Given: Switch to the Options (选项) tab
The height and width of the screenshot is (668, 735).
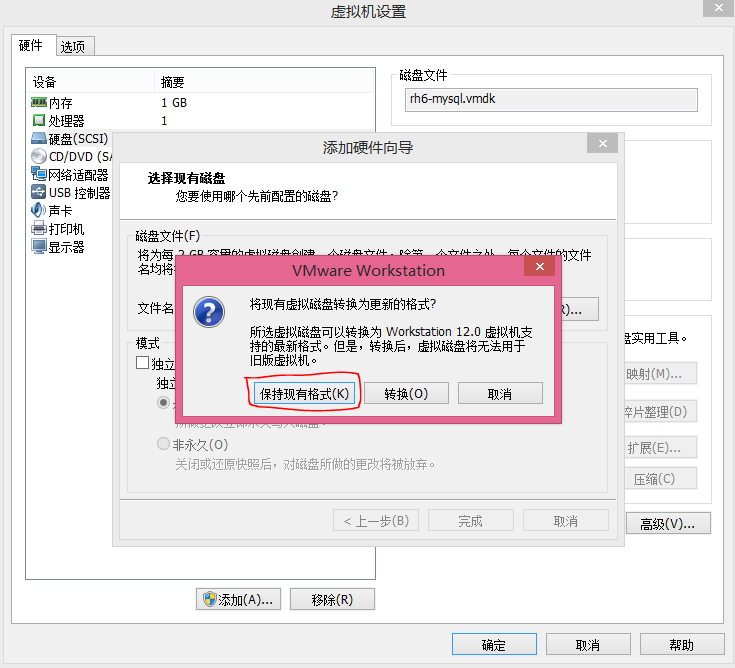Looking at the screenshot, I should pos(73,46).
